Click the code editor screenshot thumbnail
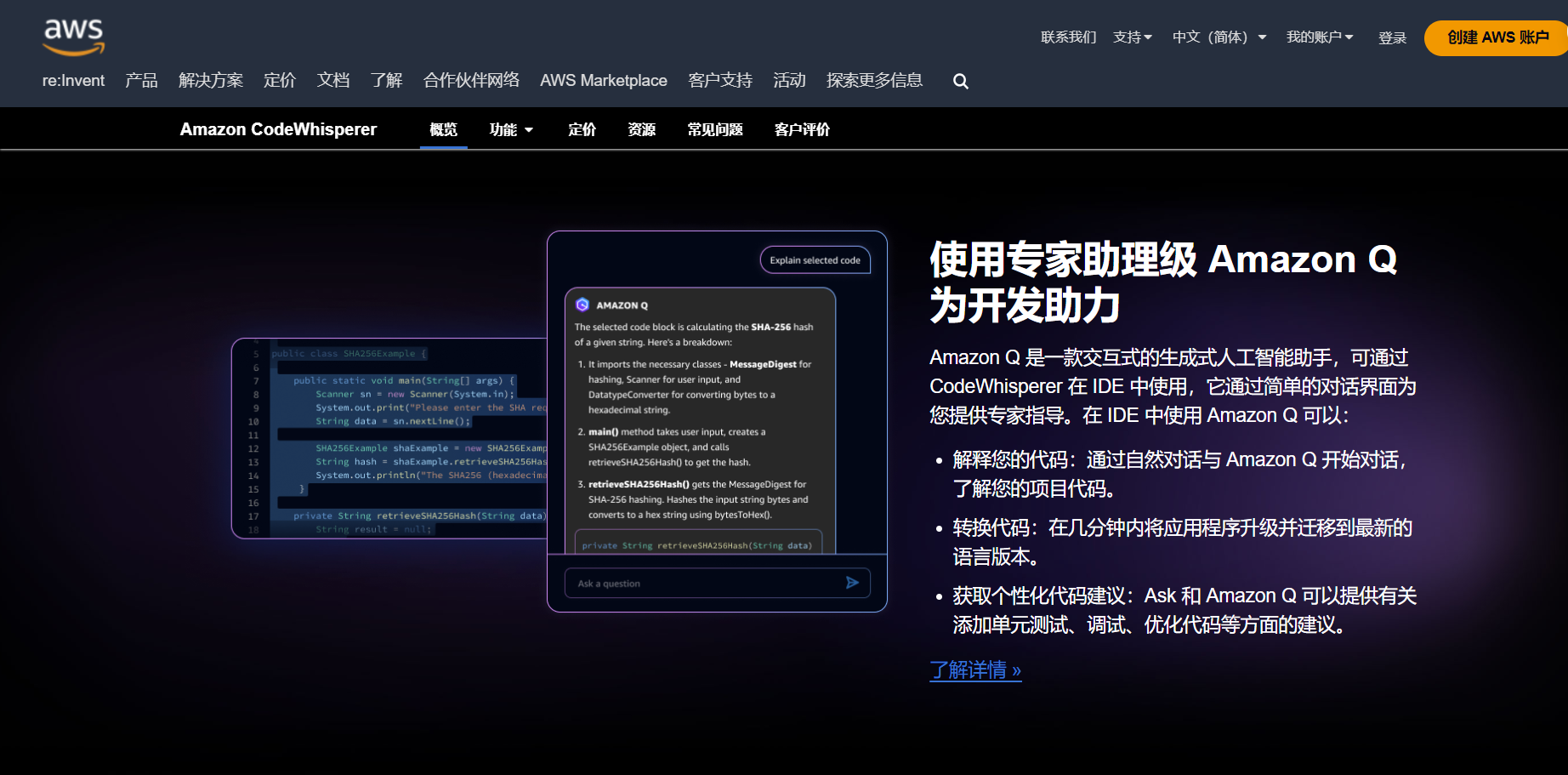Image resolution: width=1568 pixels, height=775 pixels. point(389,438)
